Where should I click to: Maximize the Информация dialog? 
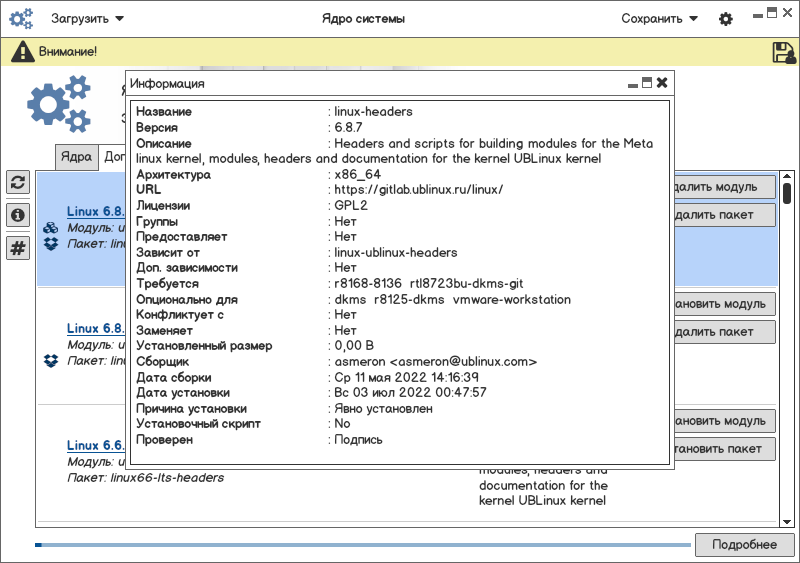pos(647,83)
